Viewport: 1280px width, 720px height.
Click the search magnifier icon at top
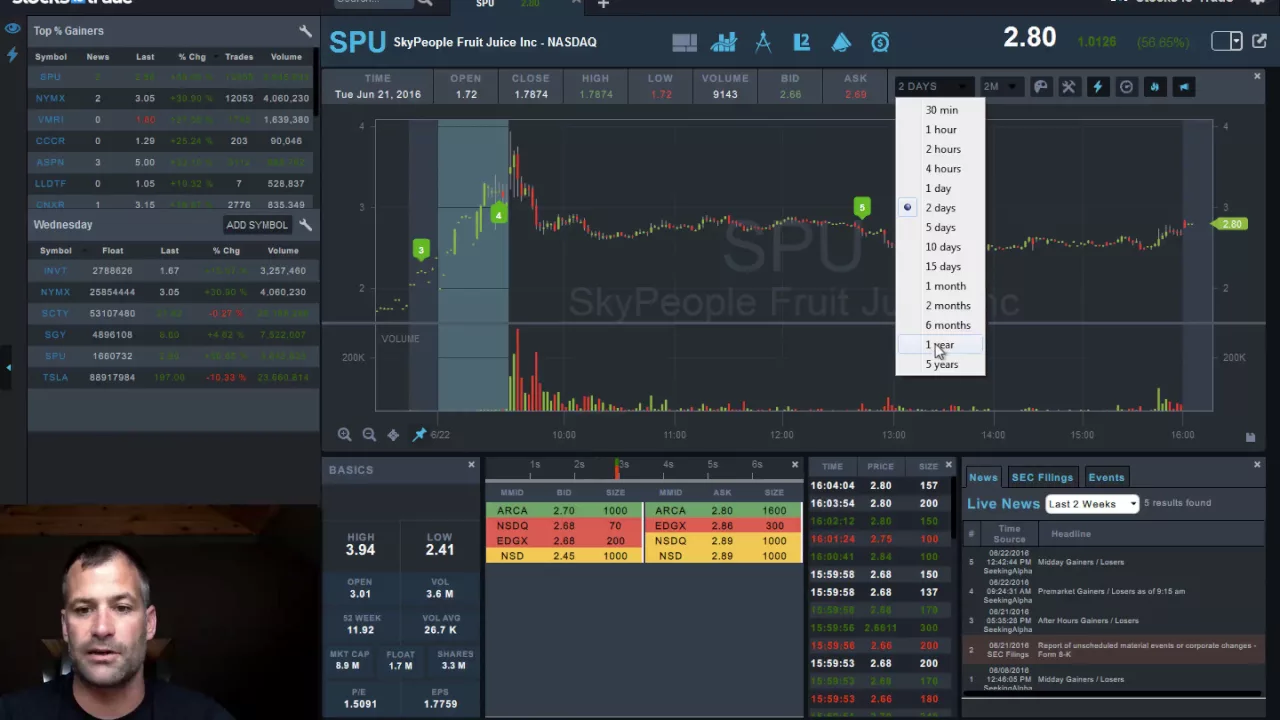click(425, 3)
